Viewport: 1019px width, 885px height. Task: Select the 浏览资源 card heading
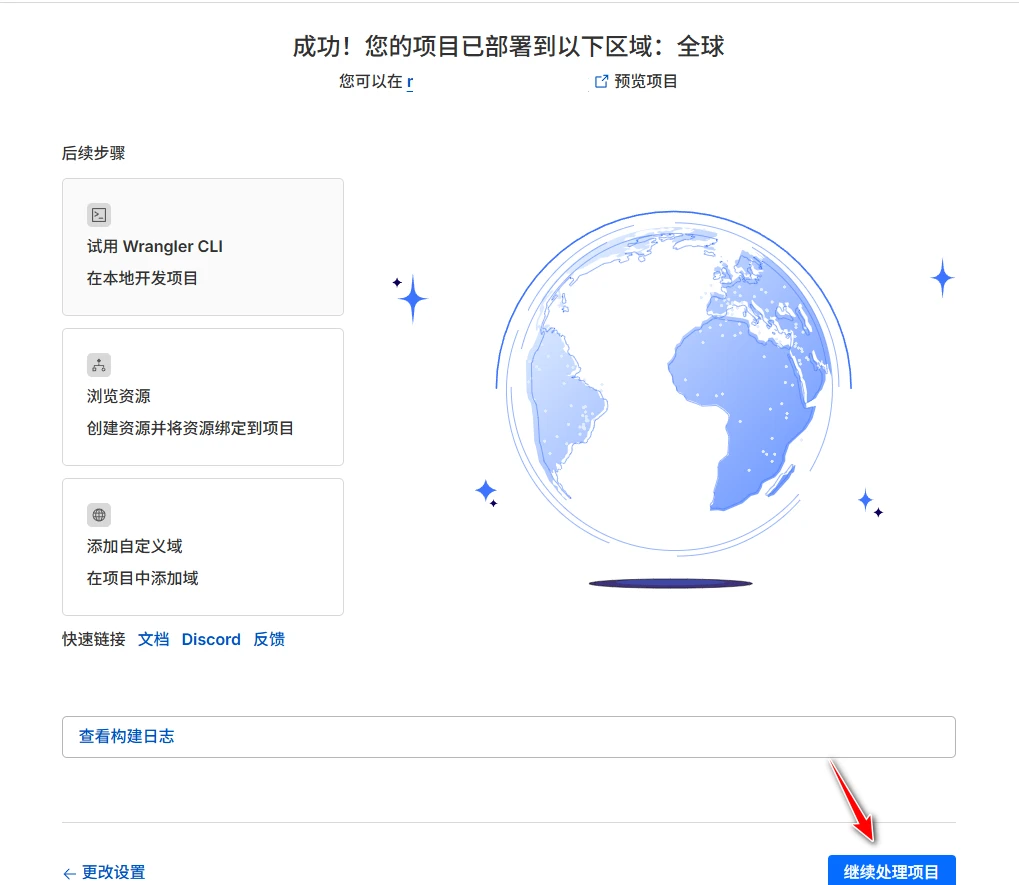tap(119, 397)
